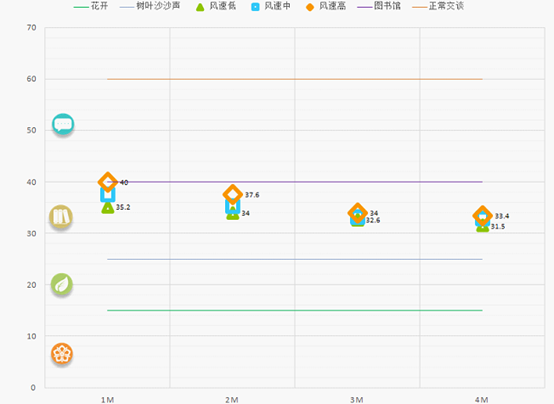Image resolution: width=554 pixels, height=404 pixels.
Task: Click the library books icon
Action: click(61, 217)
